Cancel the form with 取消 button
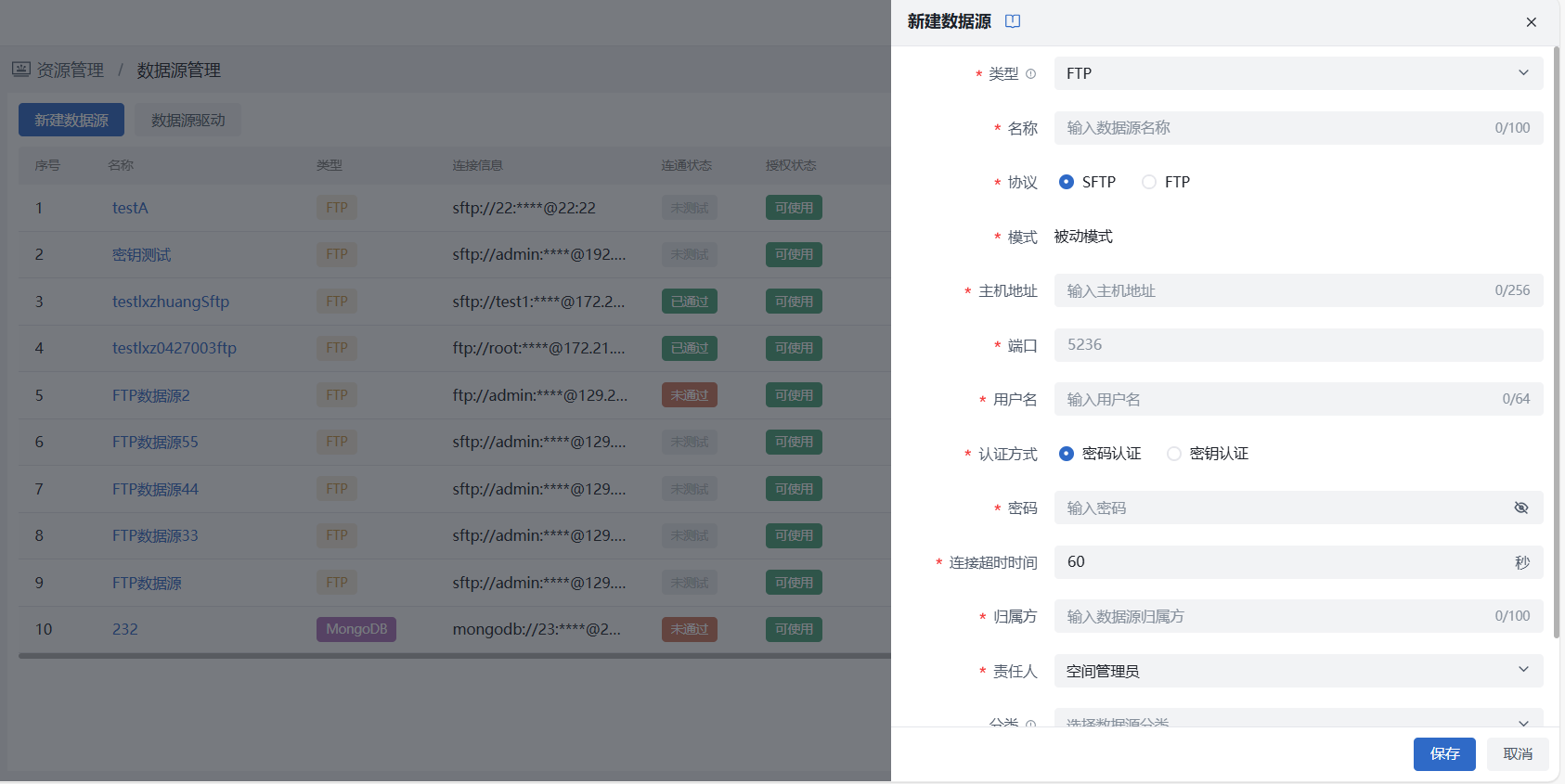The height and width of the screenshot is (784, 1565). point(1518,754)
